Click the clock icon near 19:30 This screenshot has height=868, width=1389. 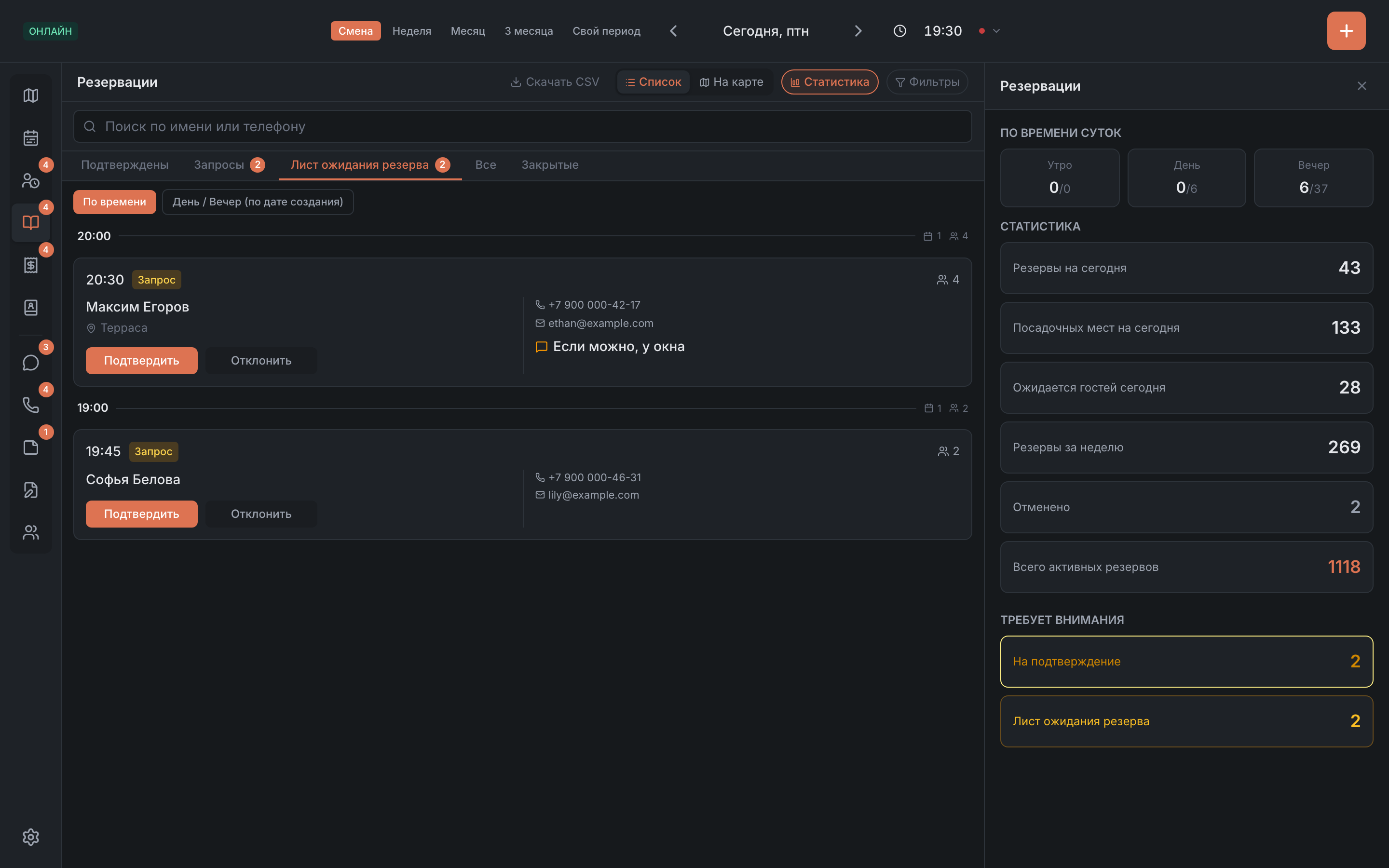(x=899, y=31)
